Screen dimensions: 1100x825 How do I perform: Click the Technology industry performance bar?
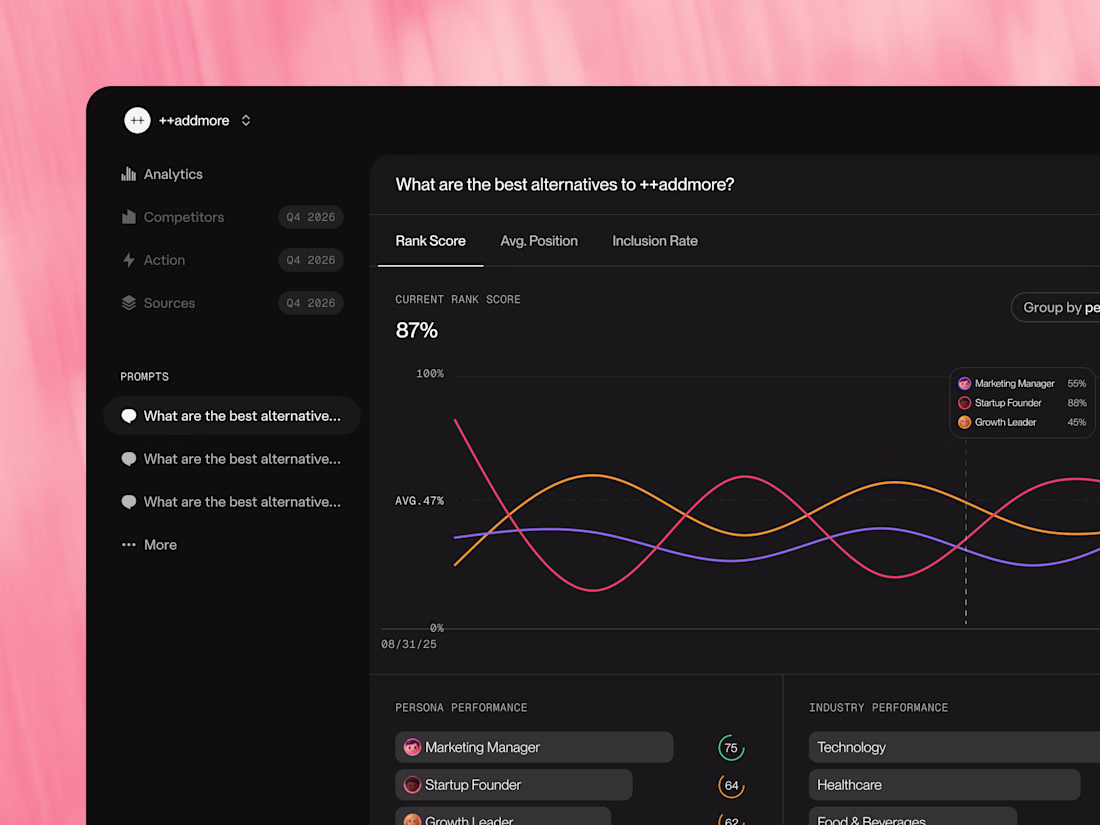(954, 747)
